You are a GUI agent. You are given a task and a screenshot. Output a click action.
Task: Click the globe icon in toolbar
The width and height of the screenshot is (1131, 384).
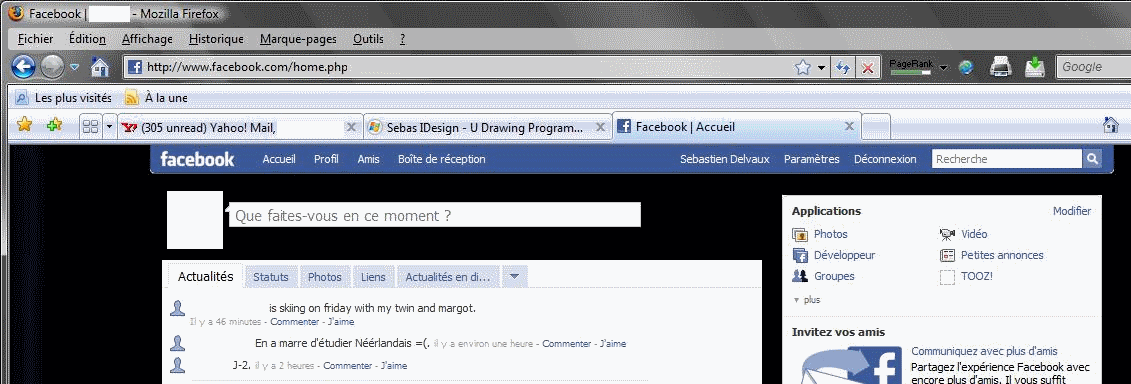coord(966,67)
